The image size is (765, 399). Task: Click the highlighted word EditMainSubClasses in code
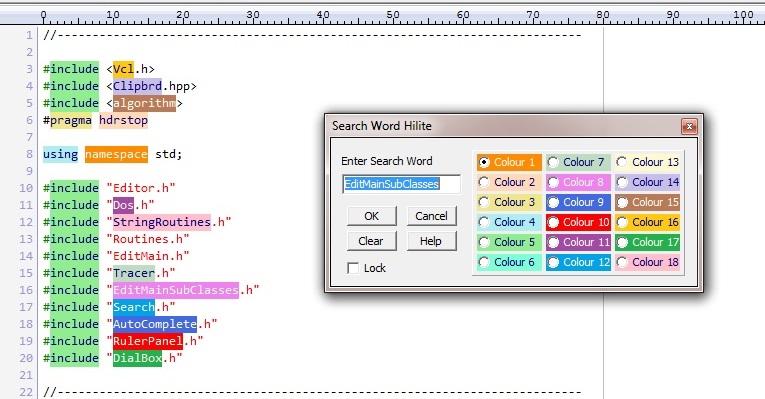click(176, 290)
